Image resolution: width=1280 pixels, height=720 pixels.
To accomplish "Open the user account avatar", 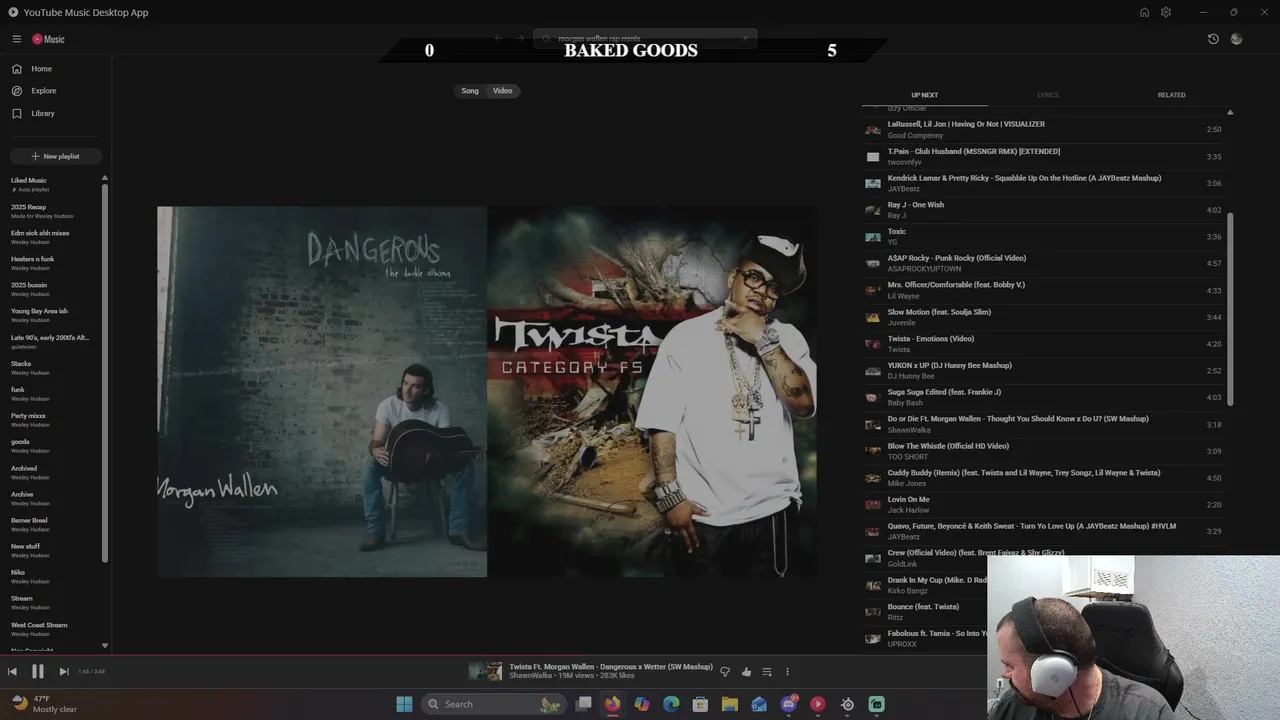I will coord(1237,39).
